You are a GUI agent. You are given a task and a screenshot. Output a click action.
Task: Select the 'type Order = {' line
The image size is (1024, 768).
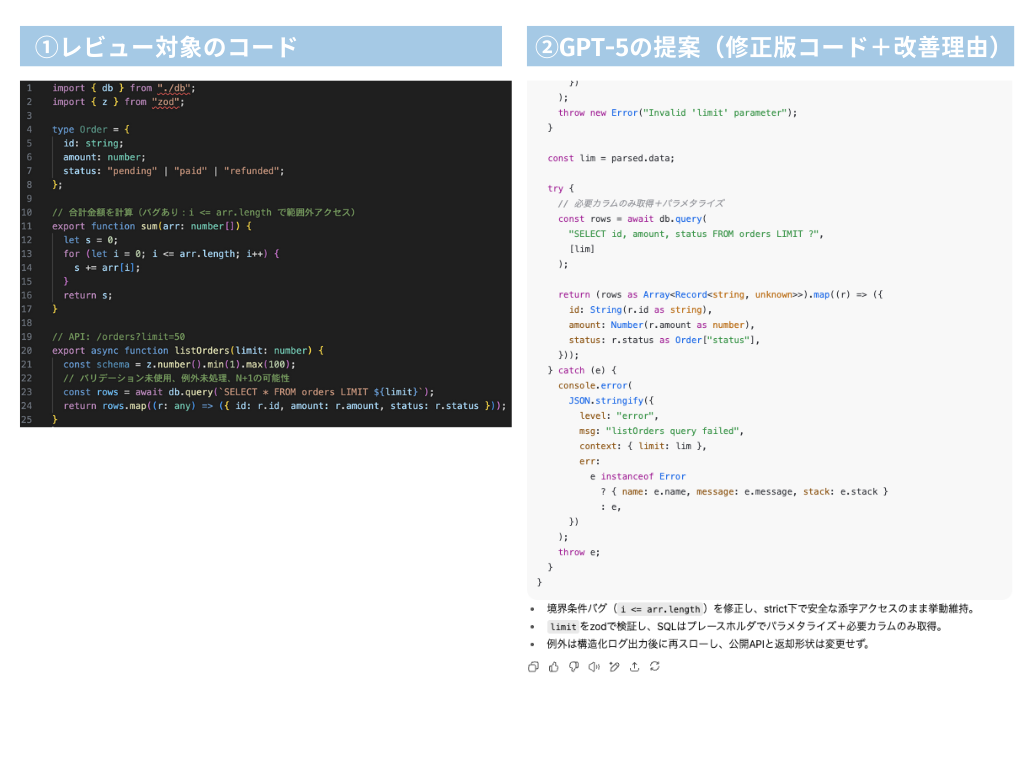coord(91,129)
